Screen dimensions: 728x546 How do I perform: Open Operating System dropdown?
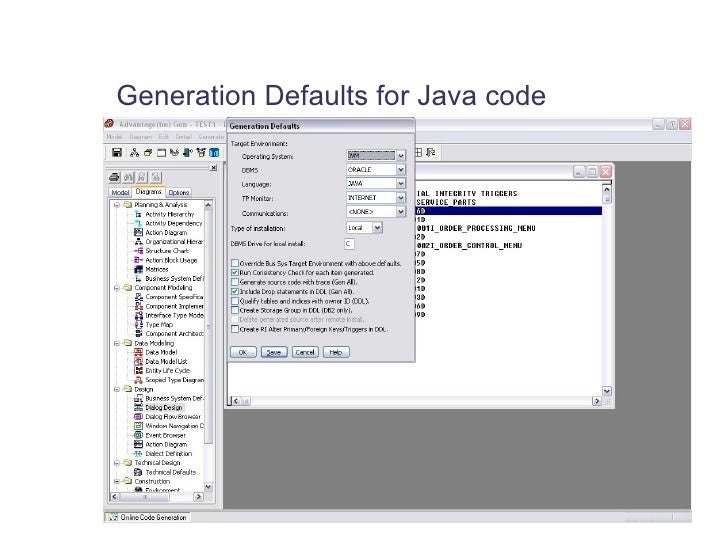click(x=401, y=156)
